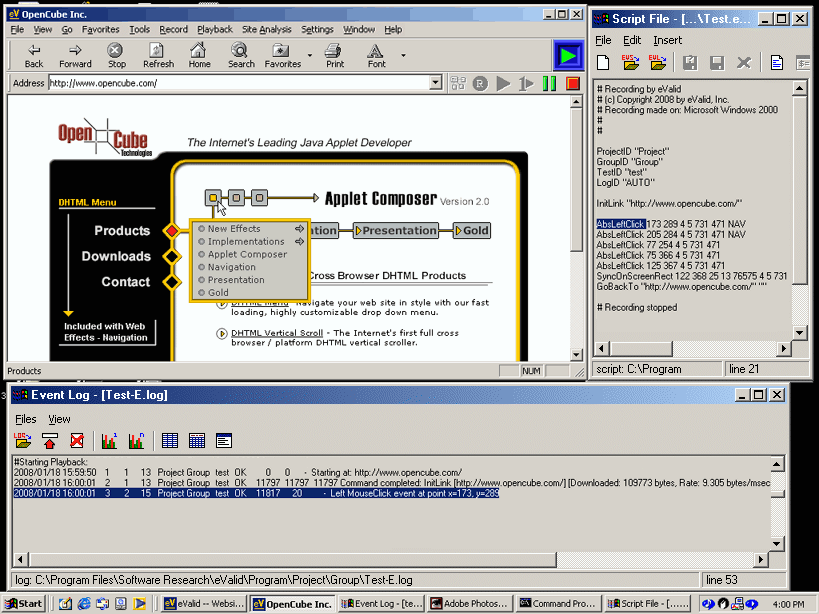Screen dimensions: 819x614
Task: Expand the Font toolbar dropdown arrow
Action: tap(403, 55)
